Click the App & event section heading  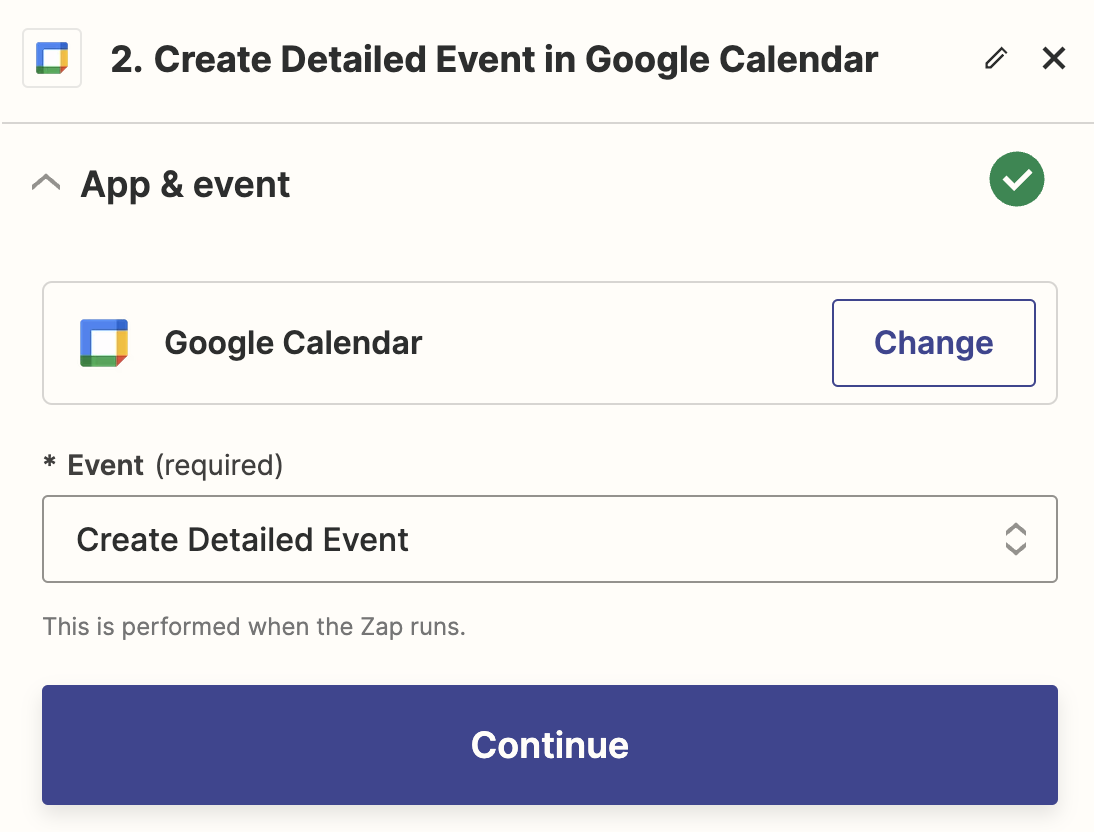click(185, 185)
